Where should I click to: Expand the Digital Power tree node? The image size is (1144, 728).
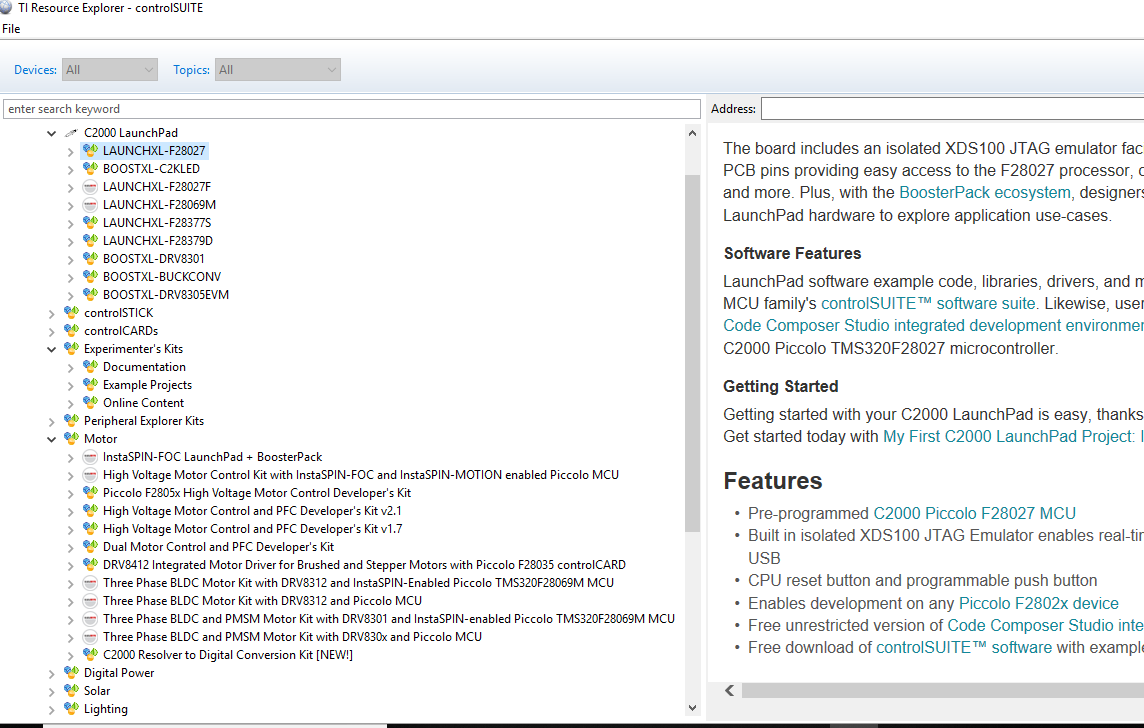(51, 673)
